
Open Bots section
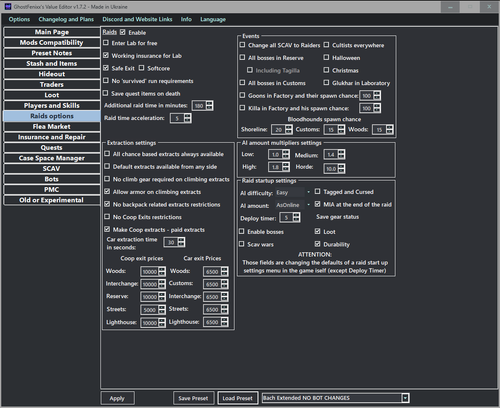coord(52,179)
